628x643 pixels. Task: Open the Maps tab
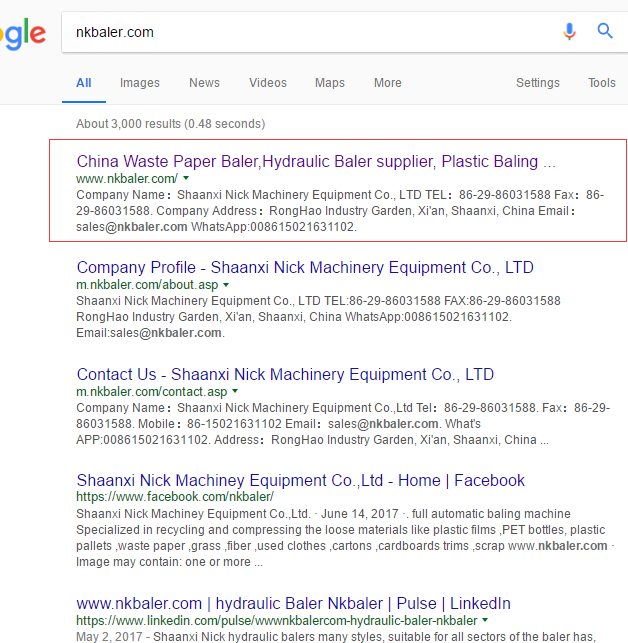coord(330,83)
